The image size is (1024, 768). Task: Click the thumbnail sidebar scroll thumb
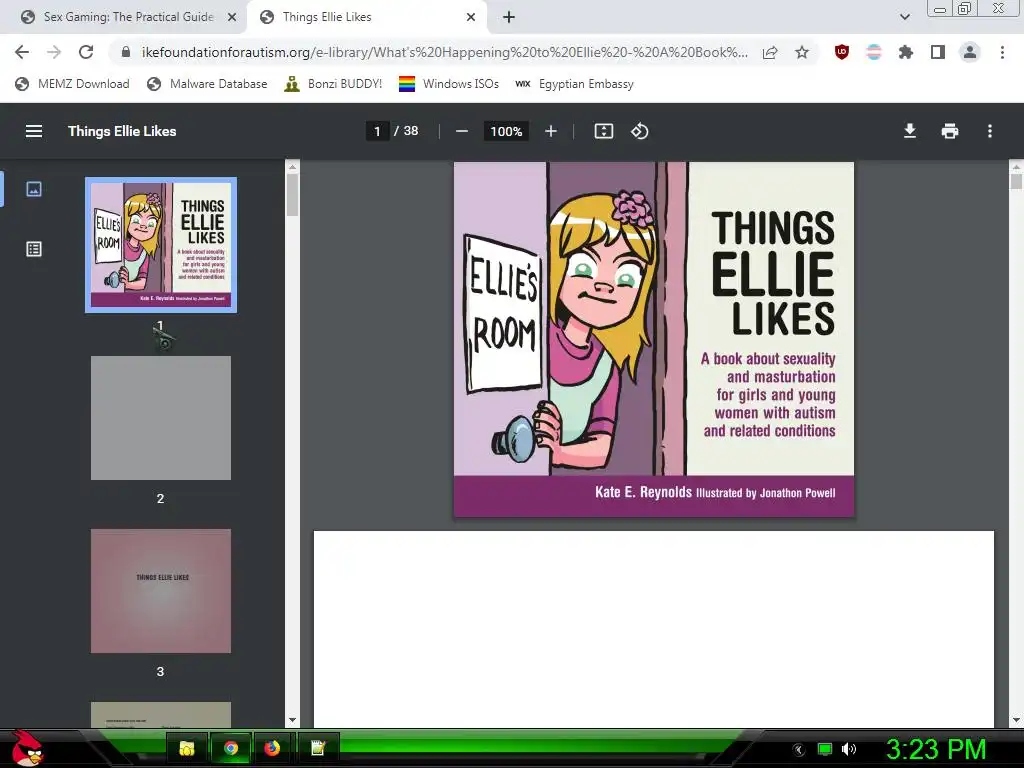[293, 195]
